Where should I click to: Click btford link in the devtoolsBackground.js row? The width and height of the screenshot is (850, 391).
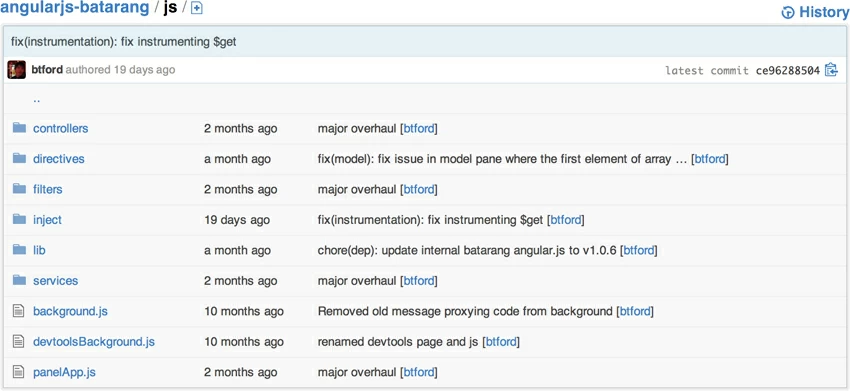[501, 342]
